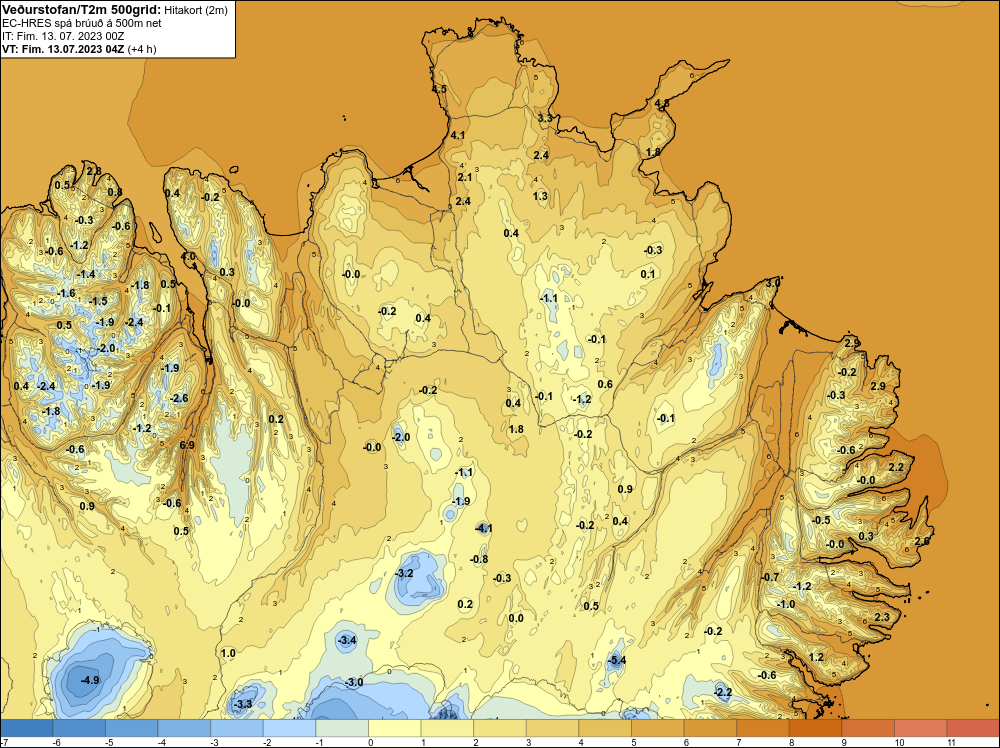The width and height of the screenshot is (1000, 748).
Task: Click the 4.5 coastal temperature label
Action: [x=439, y=89]
